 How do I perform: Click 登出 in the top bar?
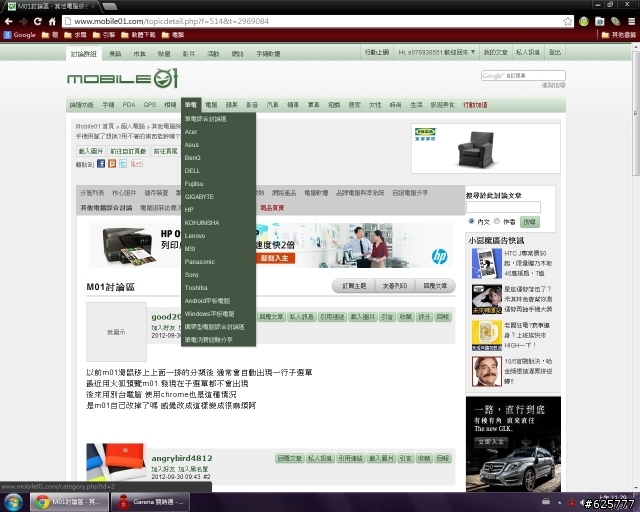click(555, 52)
